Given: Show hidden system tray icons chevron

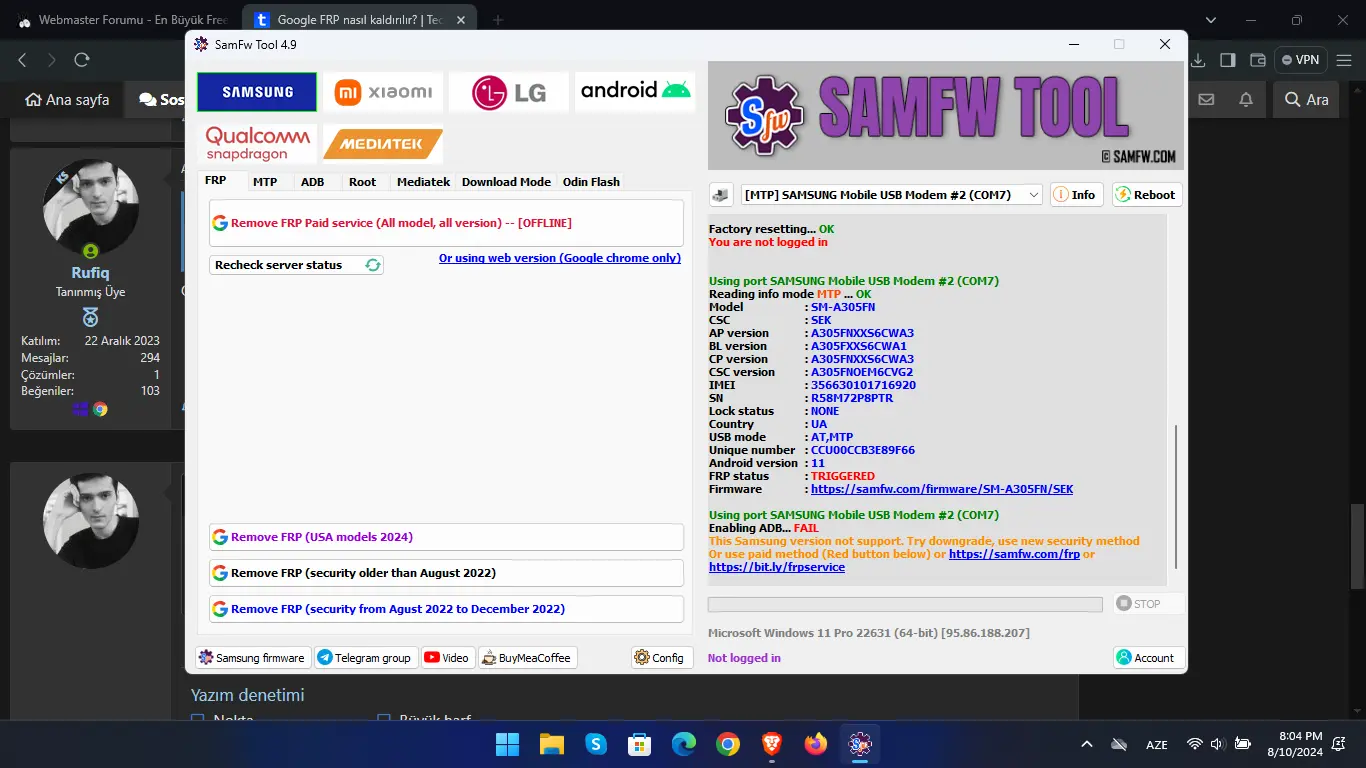Looking at the screenshot, I should pos(1087,744).
